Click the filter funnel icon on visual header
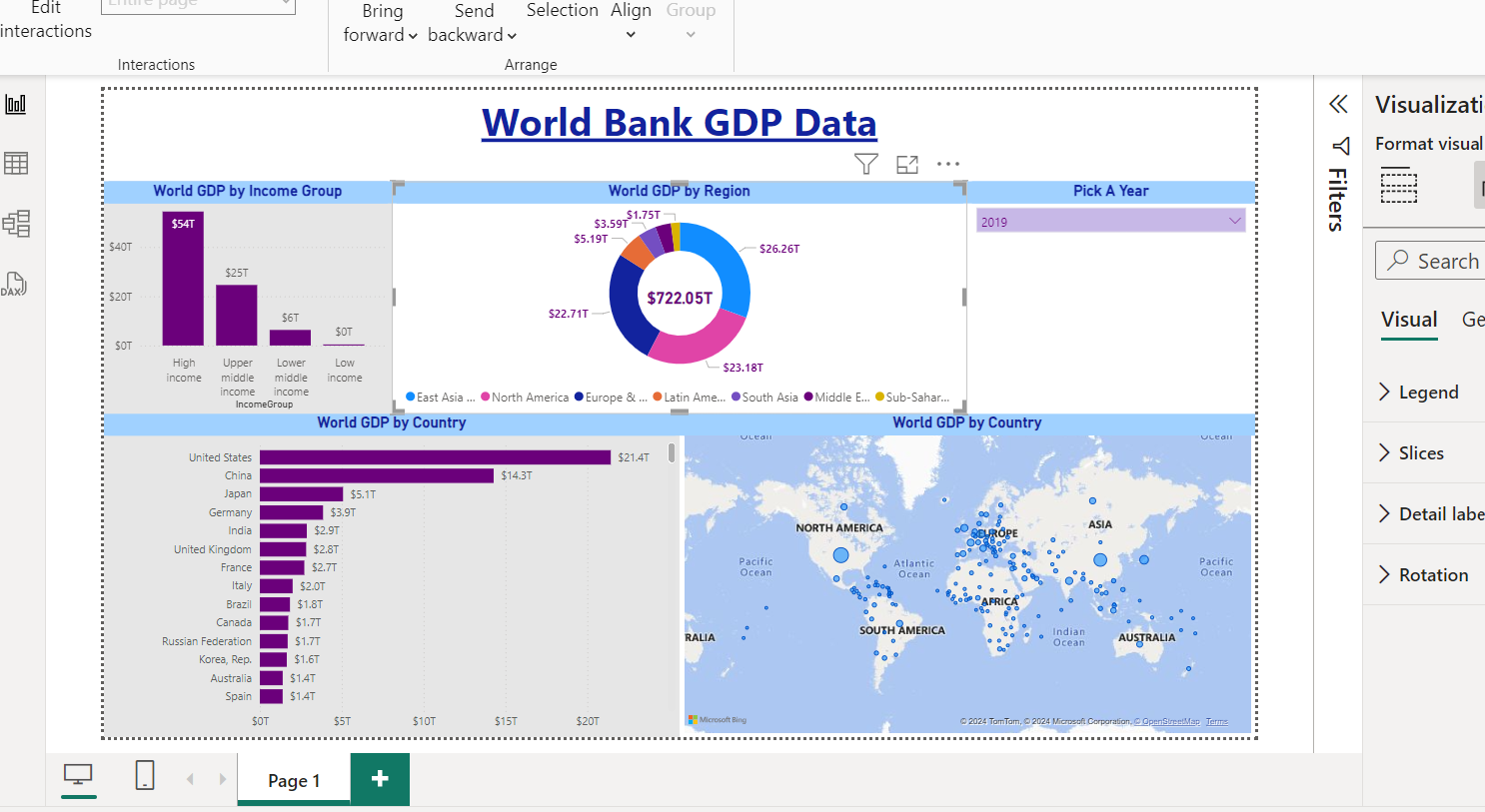Viewport: 1485px width, 812px height. pos(866,165)
